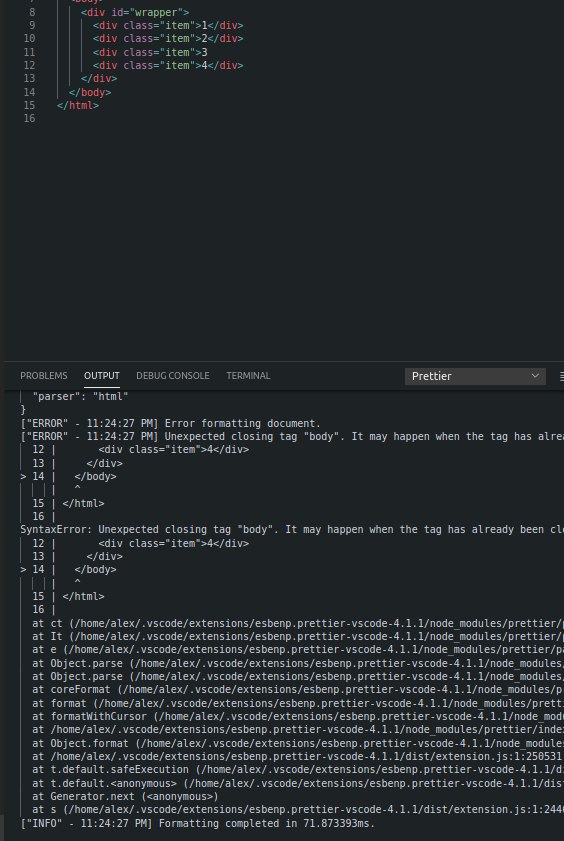Screen dimensions: 564x841
Task: Click line number 16 in editor gutter
Action: click(x=29, y=119)
